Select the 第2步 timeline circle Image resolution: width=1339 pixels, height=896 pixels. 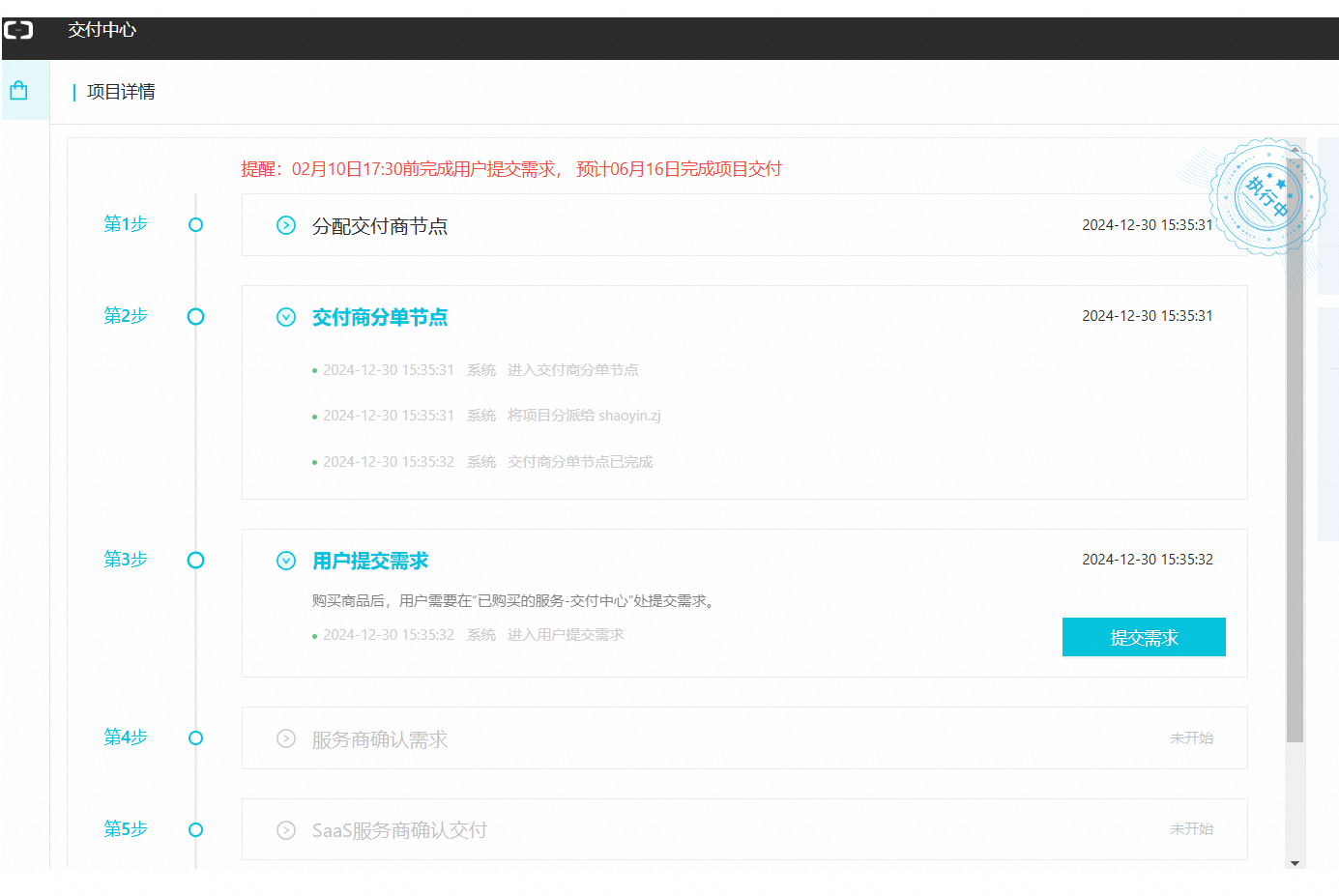point(195,316)
